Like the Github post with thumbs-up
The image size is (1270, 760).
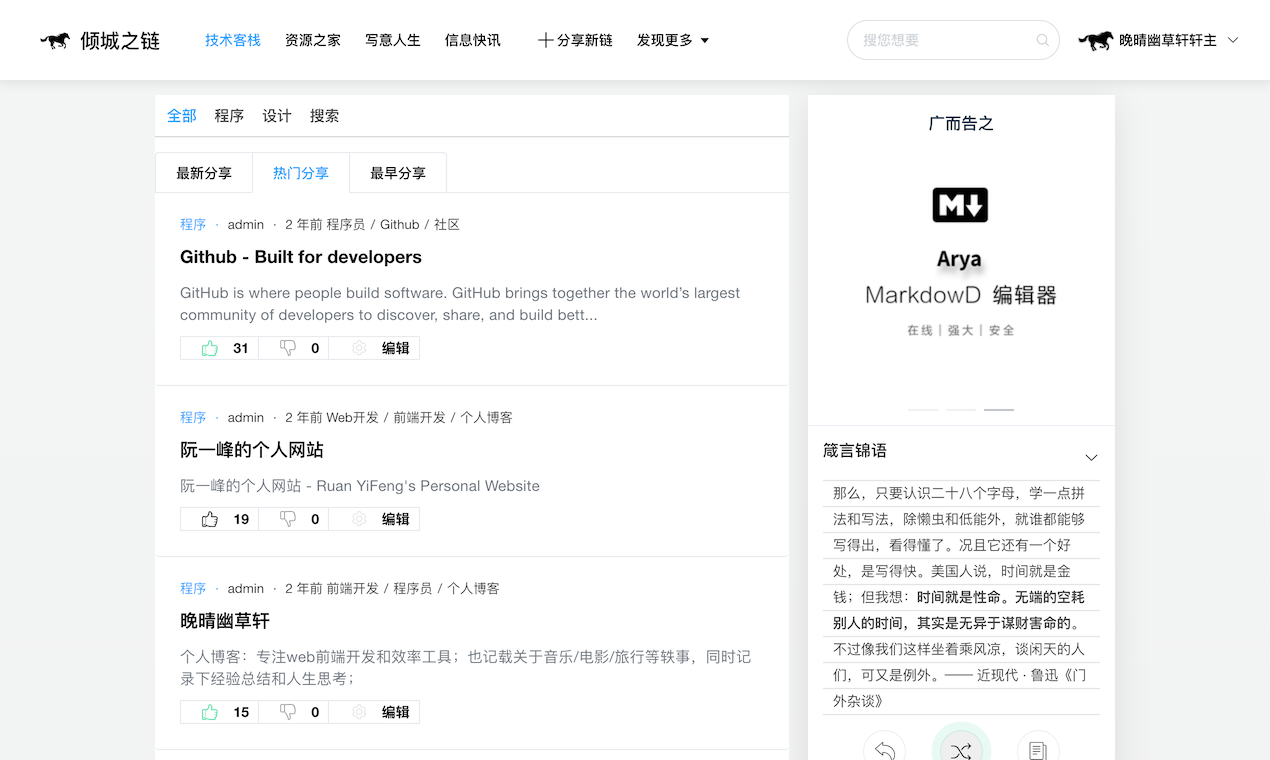click(209, 348)
